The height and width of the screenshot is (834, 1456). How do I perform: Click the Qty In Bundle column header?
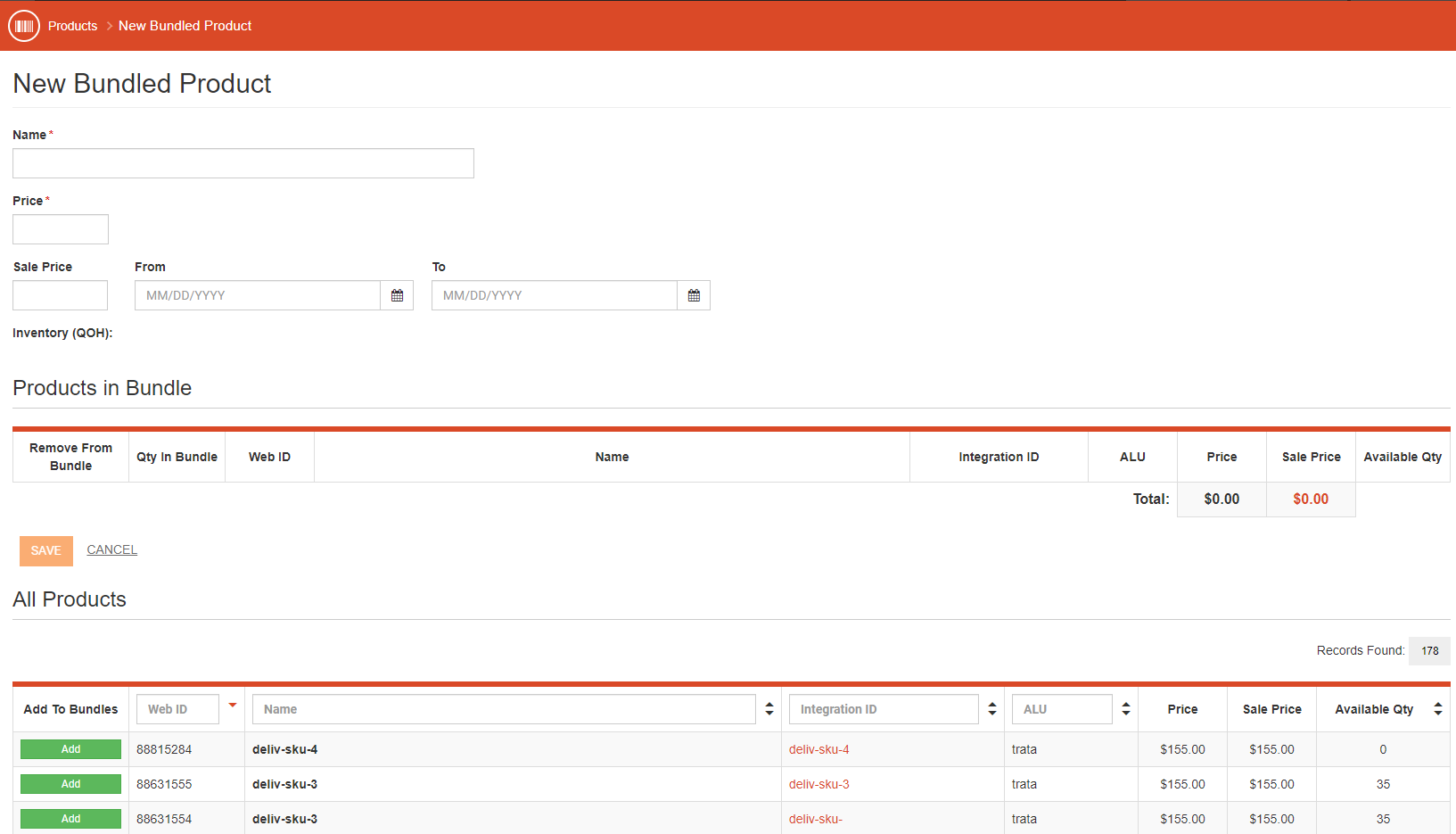tap(177, 457)
